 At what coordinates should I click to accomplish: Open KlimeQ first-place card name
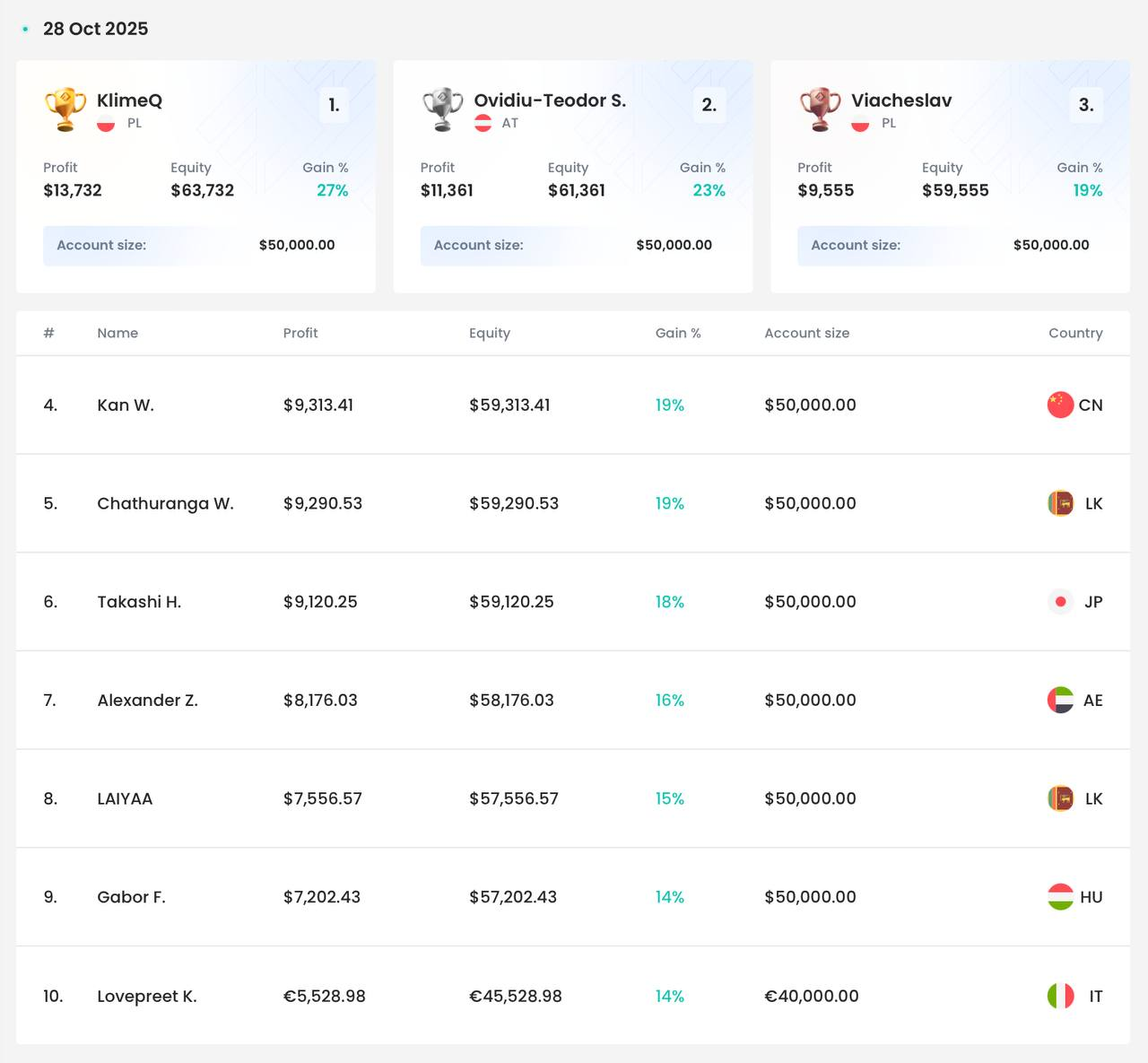[129, 100]
